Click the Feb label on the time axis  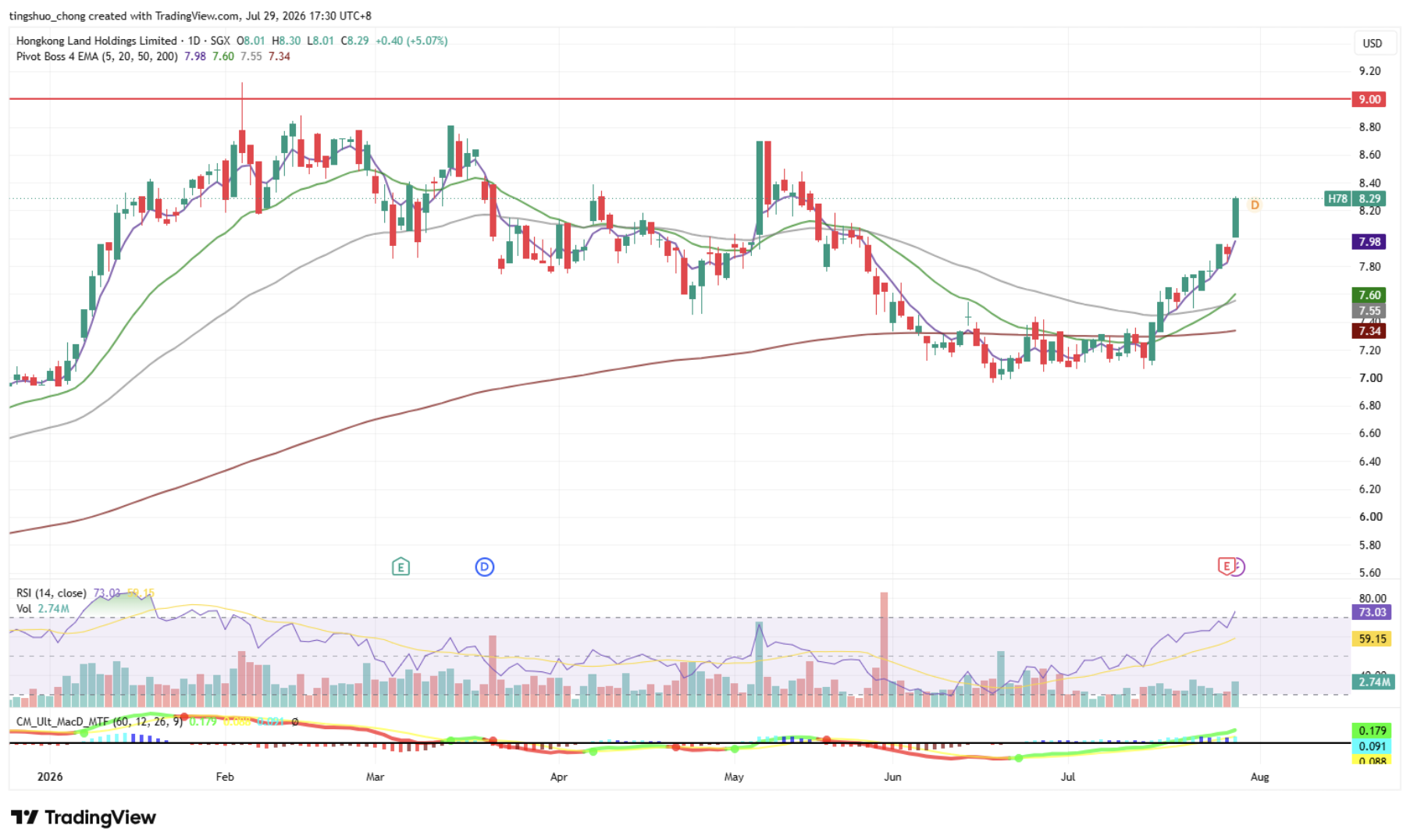225,777
